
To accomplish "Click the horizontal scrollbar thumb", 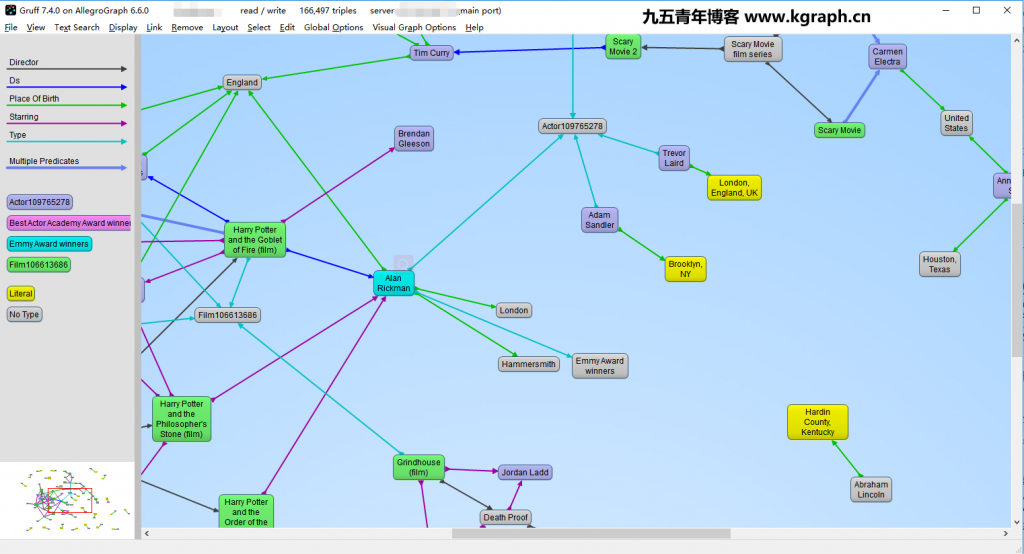I will point(591,534).
